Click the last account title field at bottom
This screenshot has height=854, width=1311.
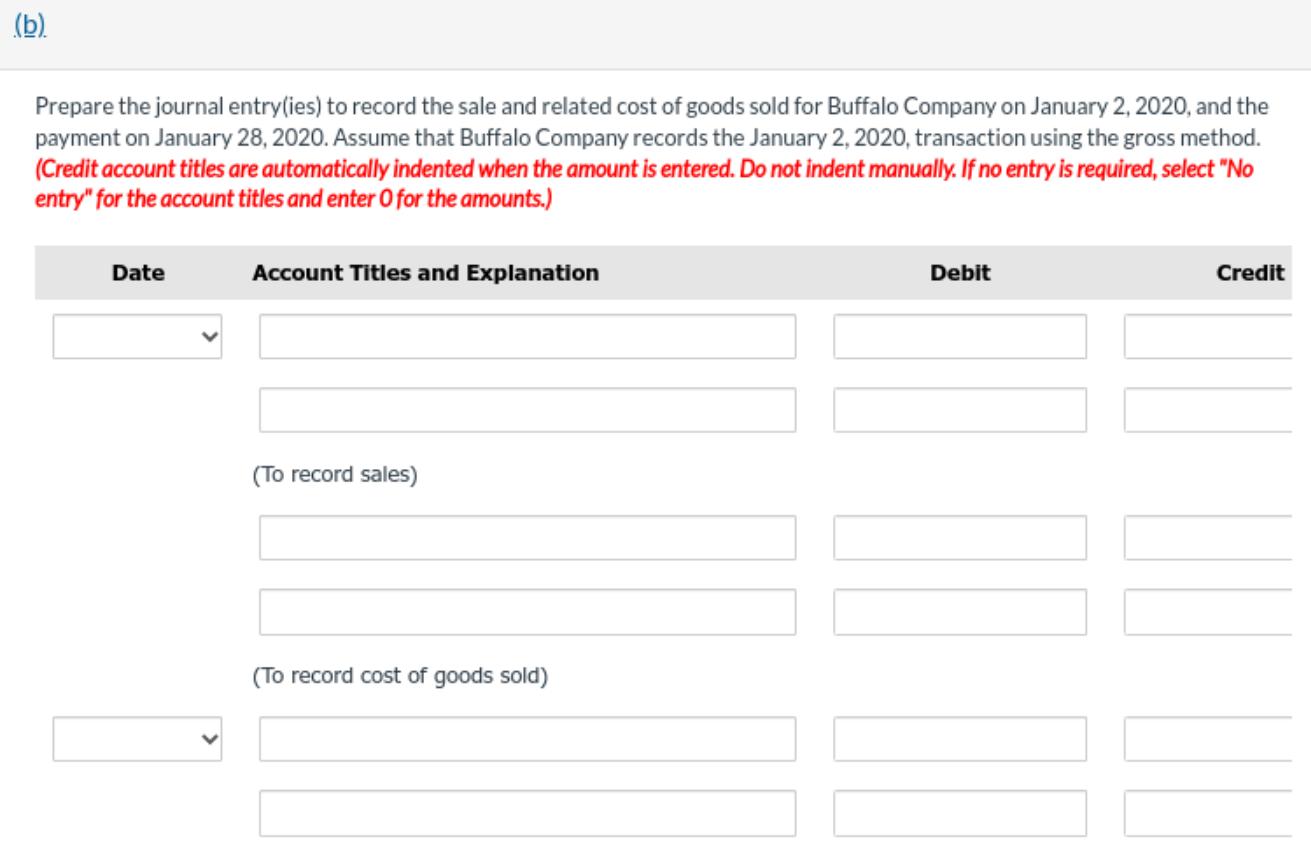[x=528, y=812]
